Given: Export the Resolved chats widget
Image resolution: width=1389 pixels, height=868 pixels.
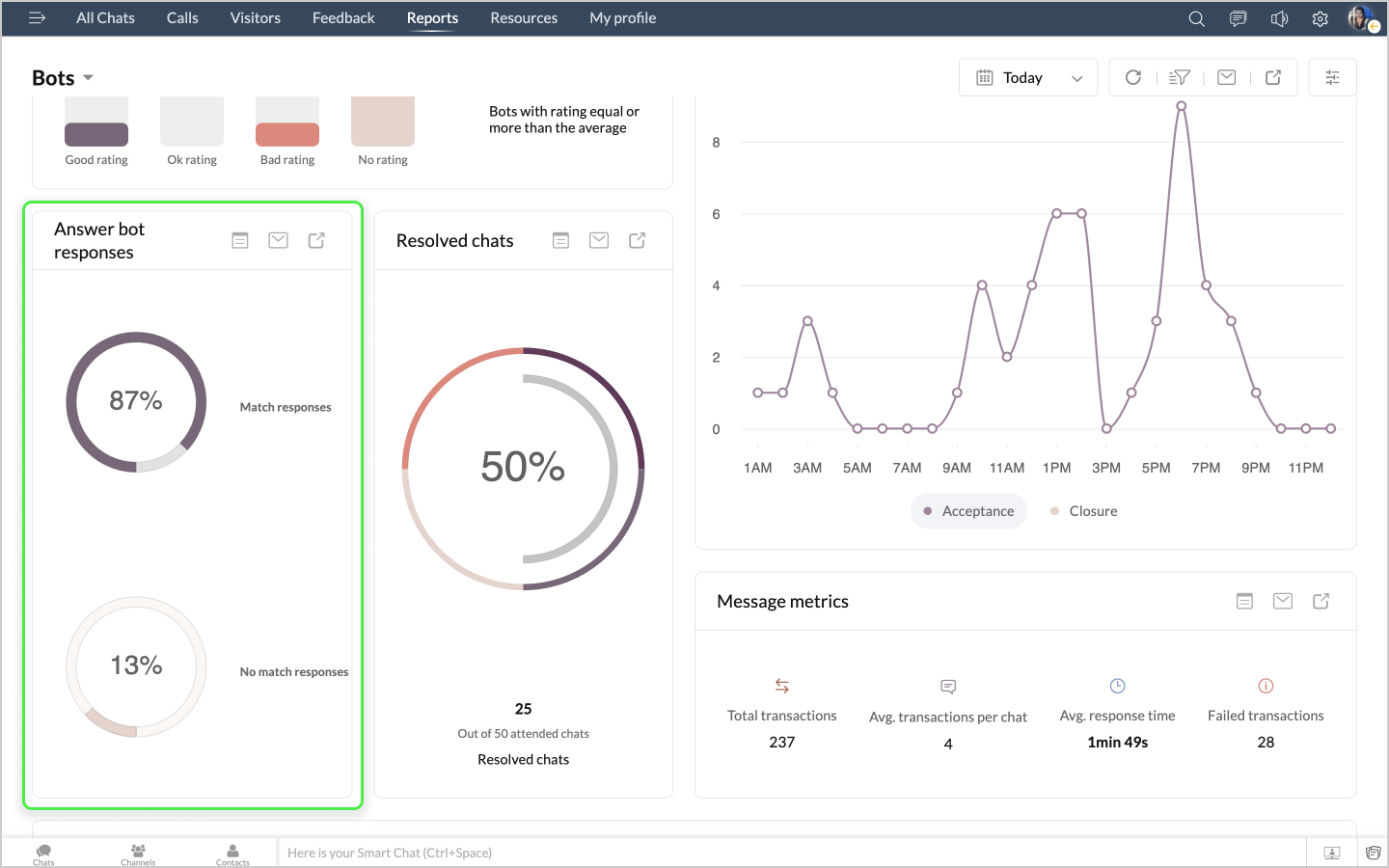Looking at the screenshot, I should [637, 240].
